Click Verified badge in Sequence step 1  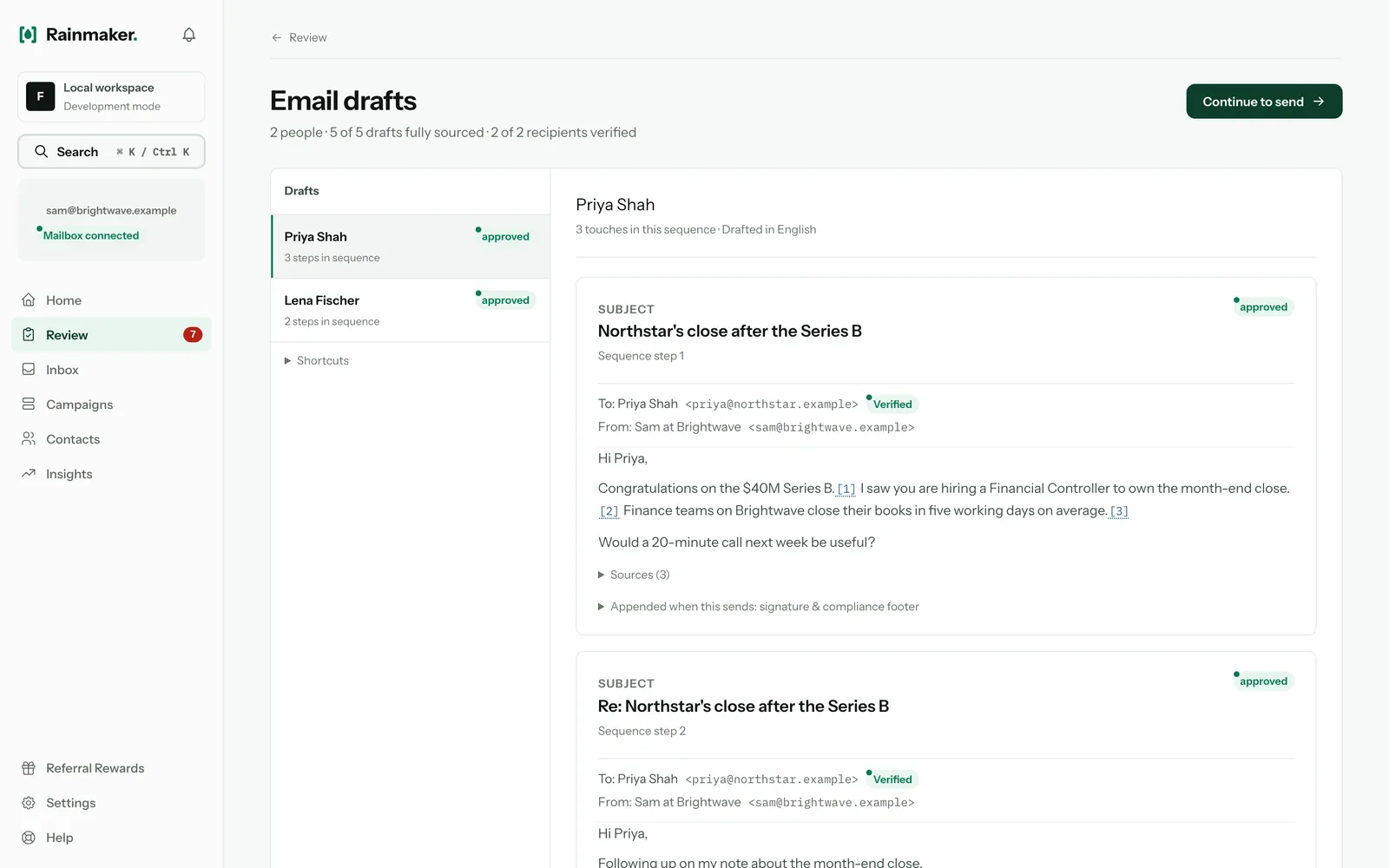point(892,404)
